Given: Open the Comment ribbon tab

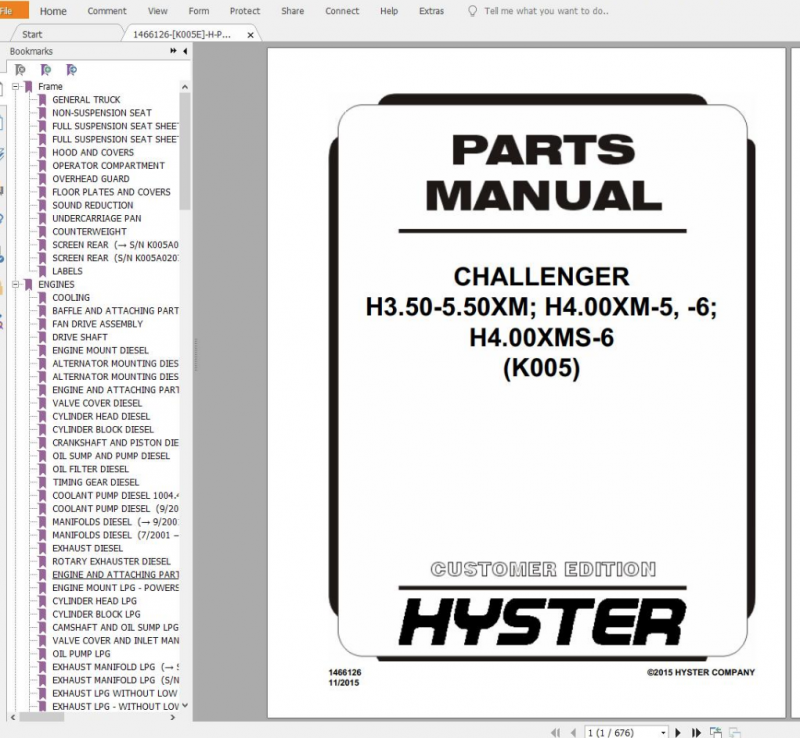Looking at the screenshot, I should [x=107, y=11].
